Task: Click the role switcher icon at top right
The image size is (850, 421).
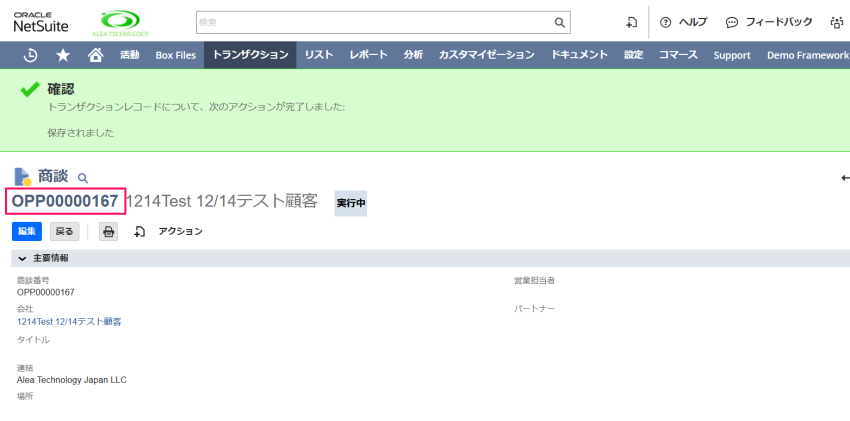Action: [836, 22]
